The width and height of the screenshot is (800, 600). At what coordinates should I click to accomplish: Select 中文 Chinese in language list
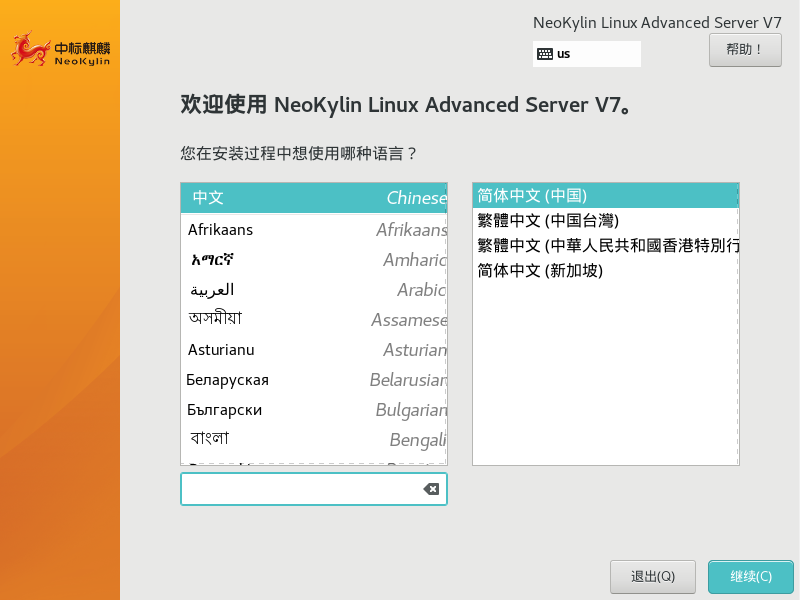(313, 198)
